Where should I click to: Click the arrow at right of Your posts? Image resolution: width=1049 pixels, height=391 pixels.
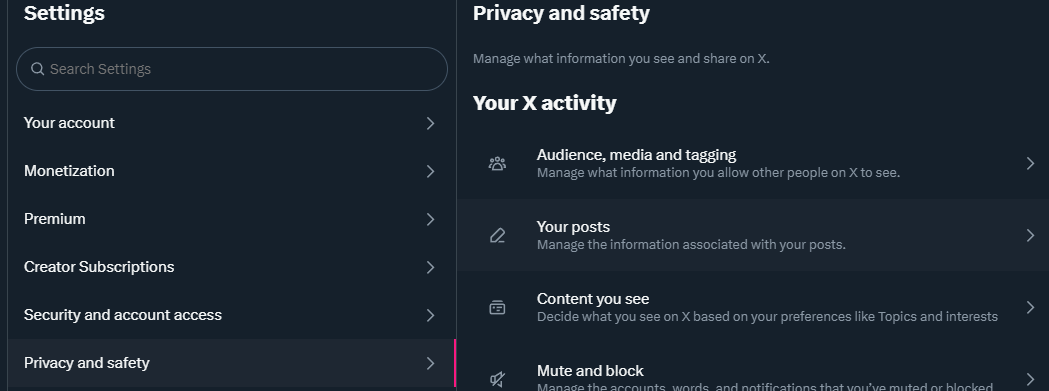pyautogui.click(x=1030, y=235)
